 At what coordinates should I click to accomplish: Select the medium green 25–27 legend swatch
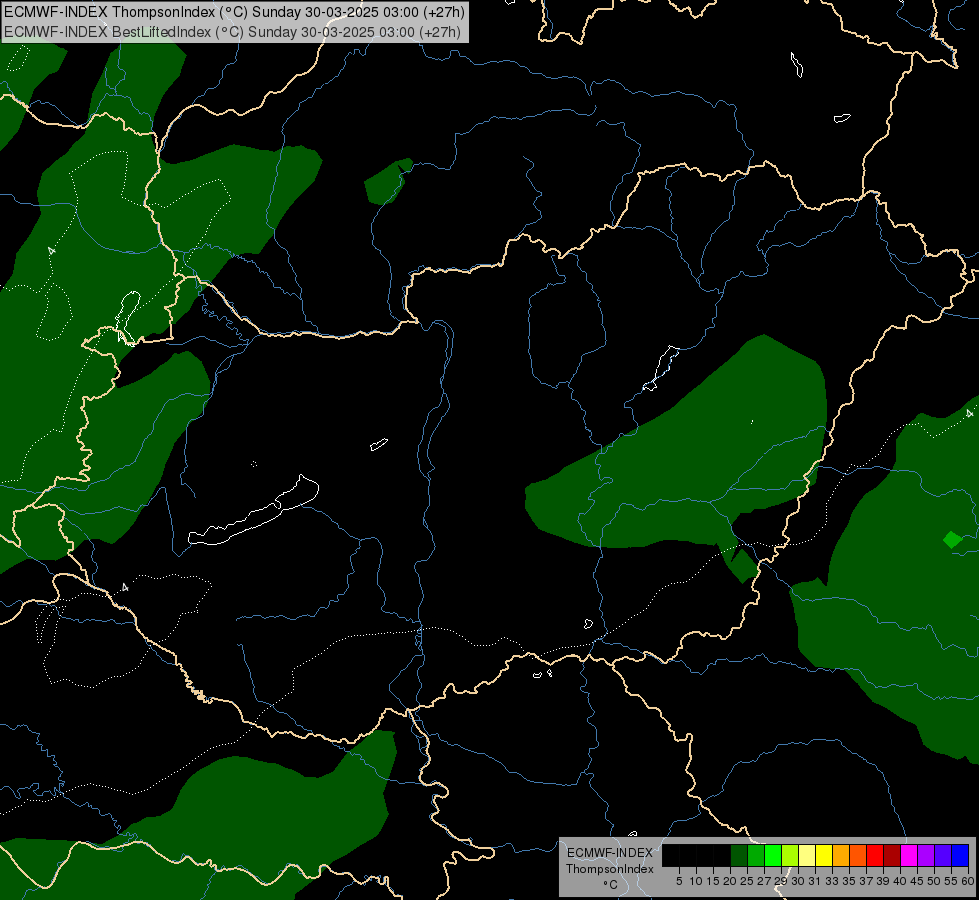coord(756,855)
